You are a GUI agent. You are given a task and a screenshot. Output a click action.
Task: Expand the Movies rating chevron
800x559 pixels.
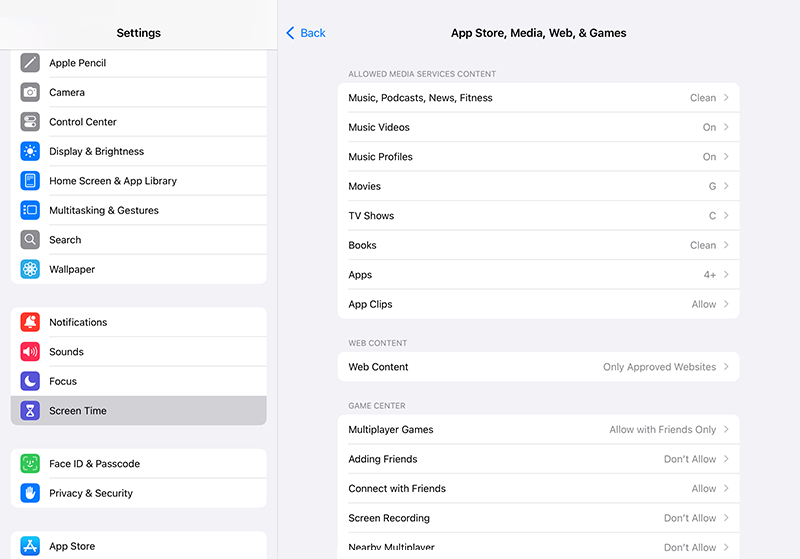pyautogui.click(x=725, y=186)
